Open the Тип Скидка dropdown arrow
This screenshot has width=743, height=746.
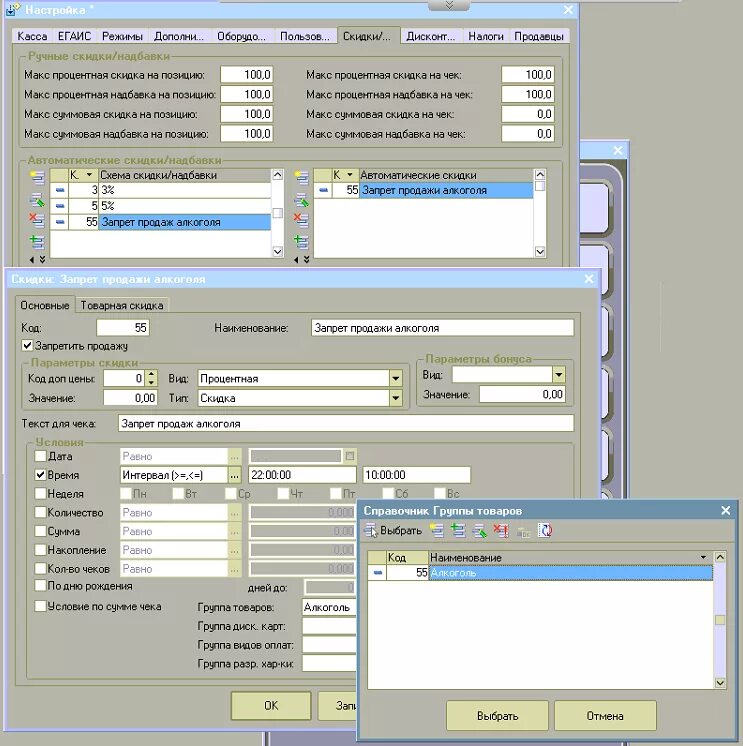click(396, 398)
